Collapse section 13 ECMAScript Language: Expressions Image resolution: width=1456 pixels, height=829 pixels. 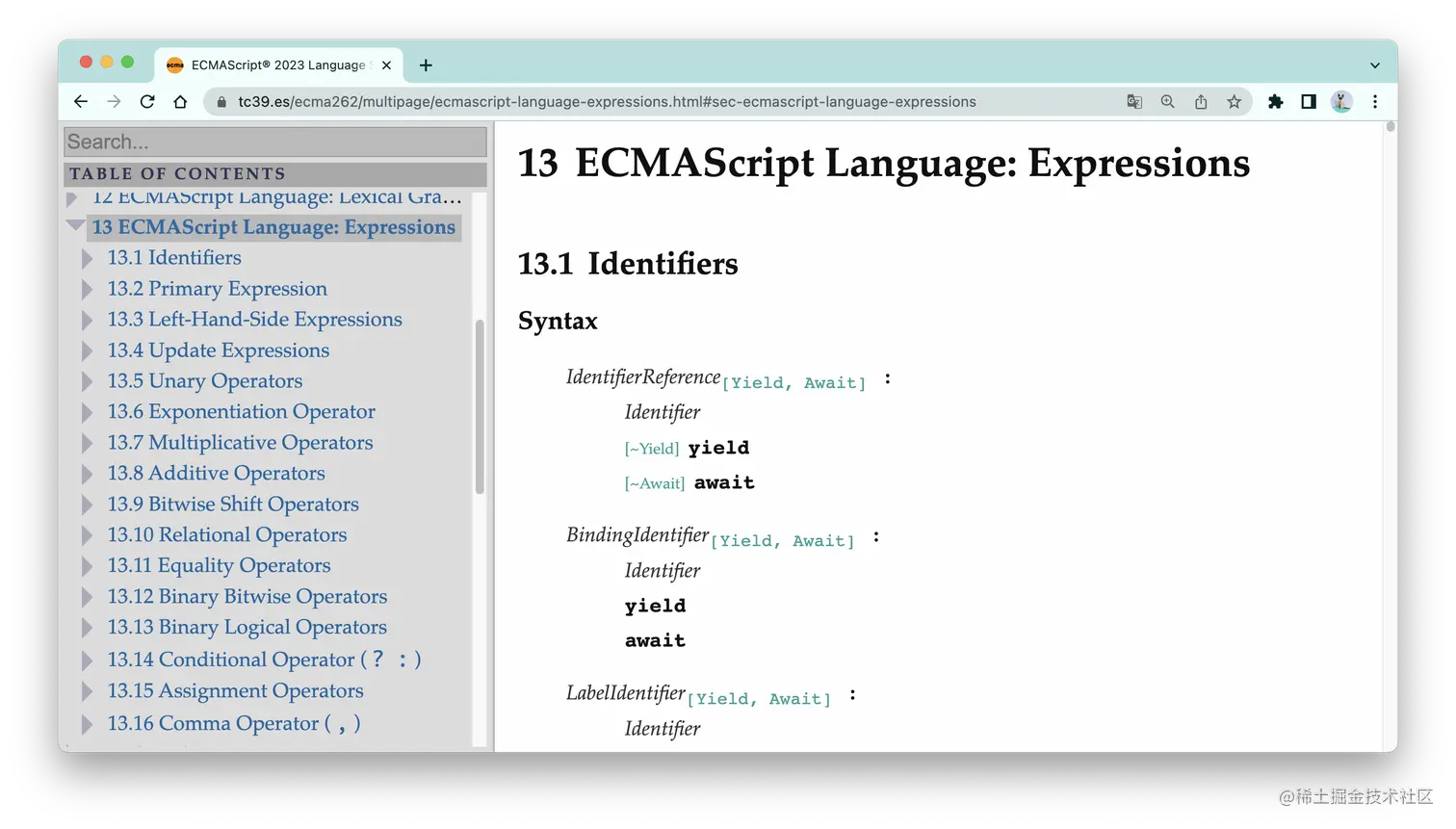click(76, 227)
